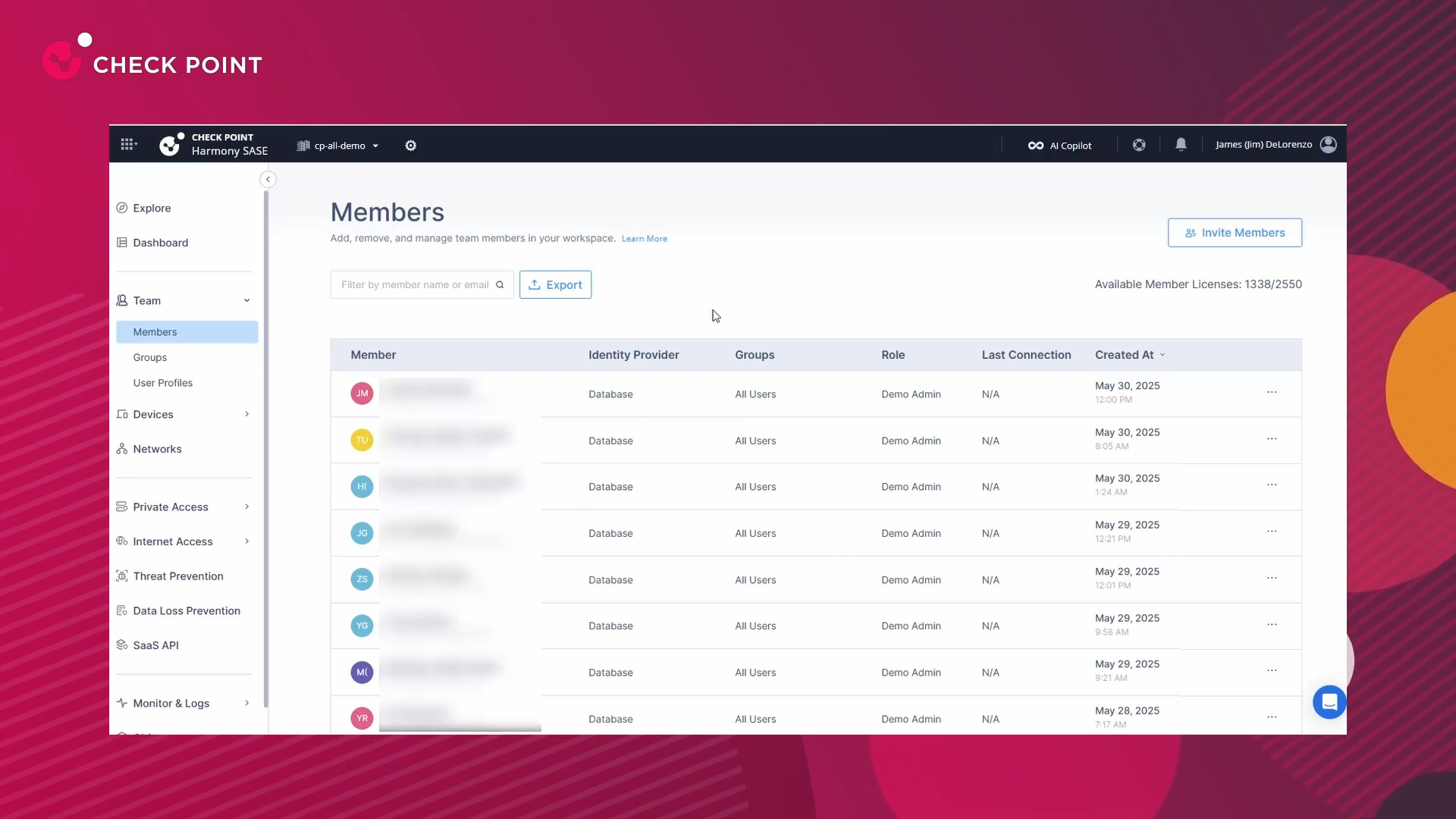Click the Internet Access icon
The height and width of the screenshot is (819, 1456).
(121, 541)
